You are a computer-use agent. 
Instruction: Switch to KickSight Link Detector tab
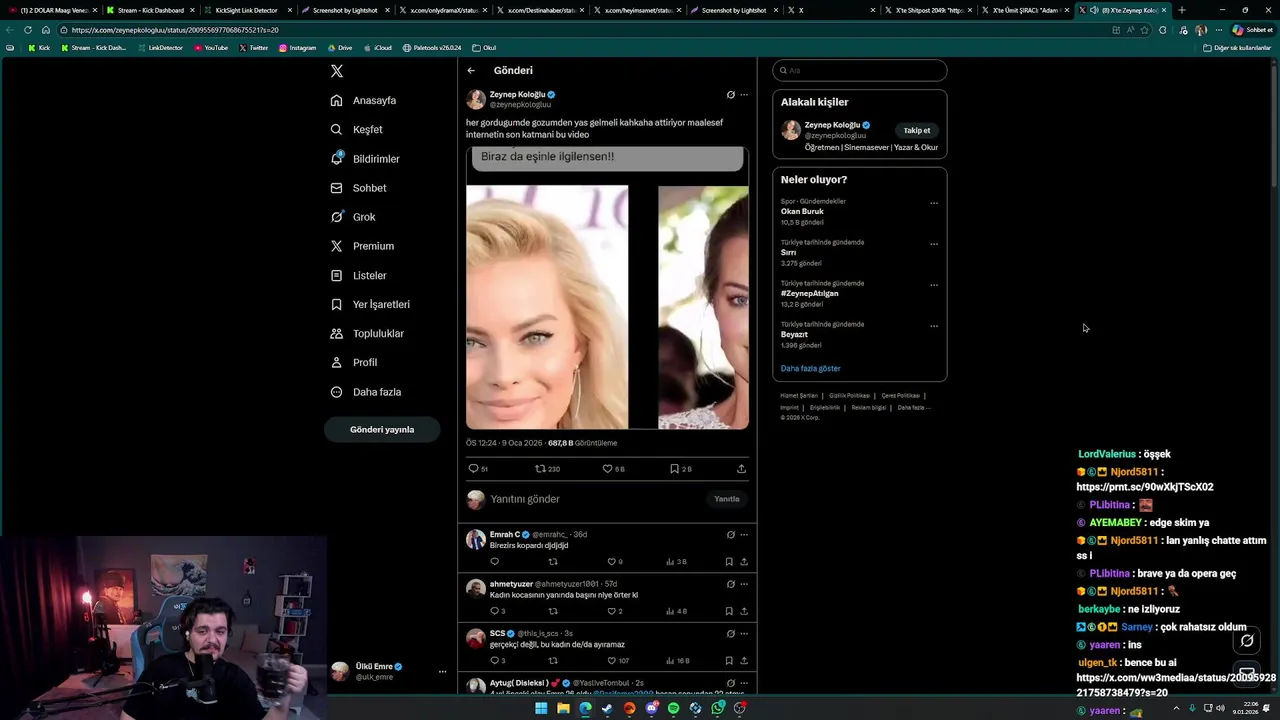click(x=246, y=10)
